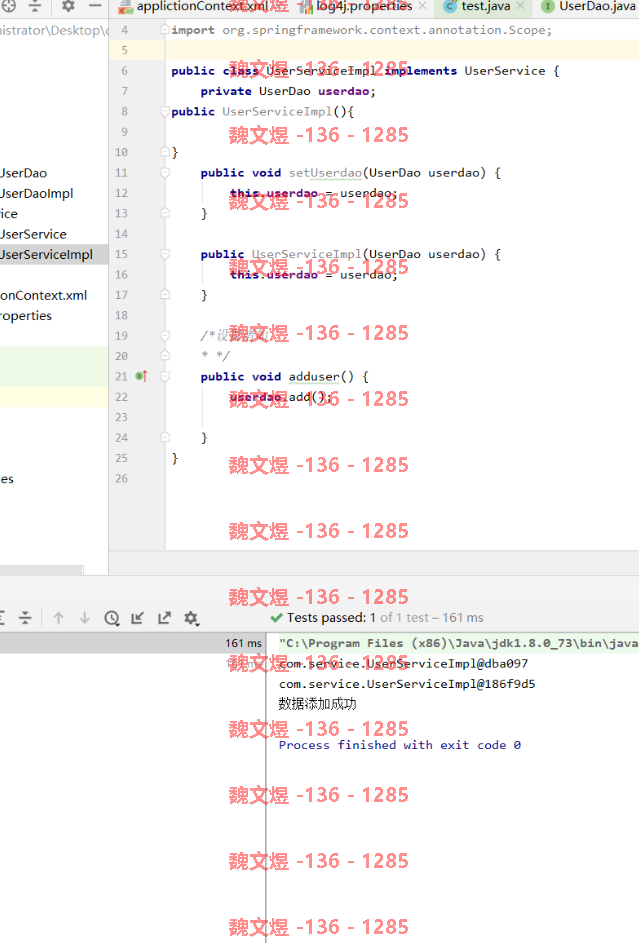This screenshot has width=639, height=943.
Task: Fold the adduser method at line 21
Action: [165, 376]
